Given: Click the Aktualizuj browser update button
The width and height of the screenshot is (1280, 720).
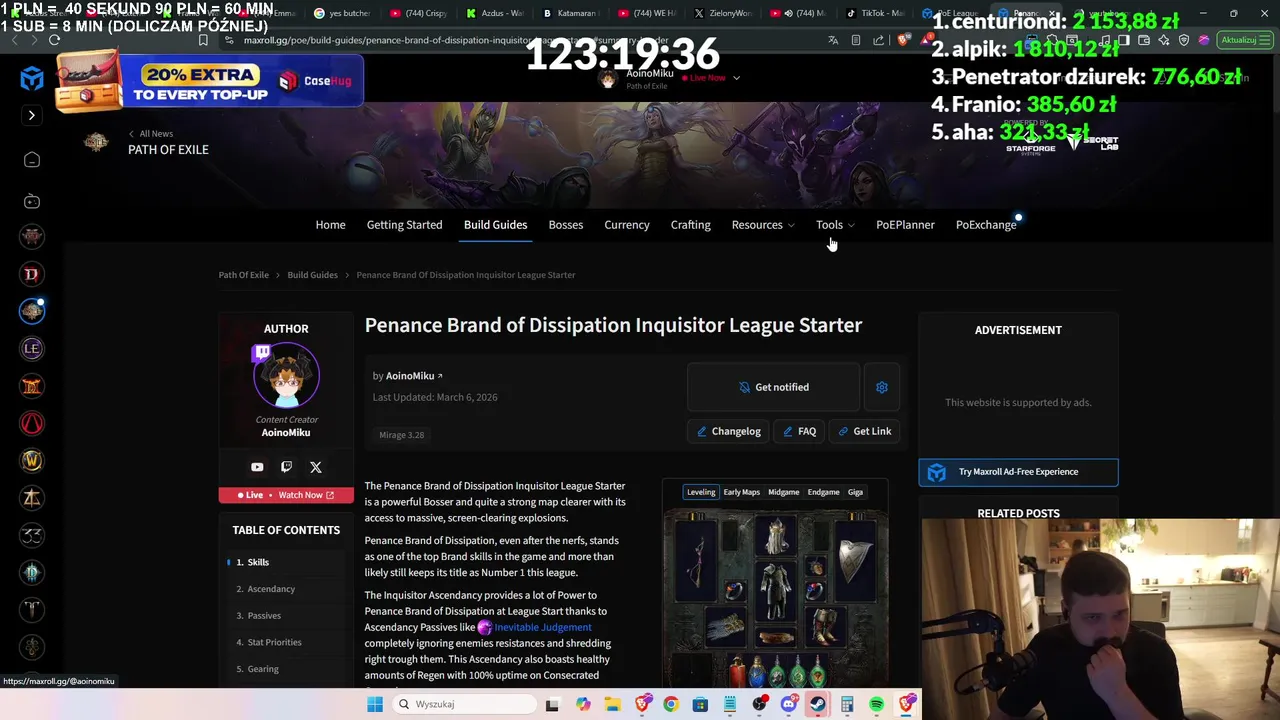Looking at the screenshot, I should coord(1243,40).
